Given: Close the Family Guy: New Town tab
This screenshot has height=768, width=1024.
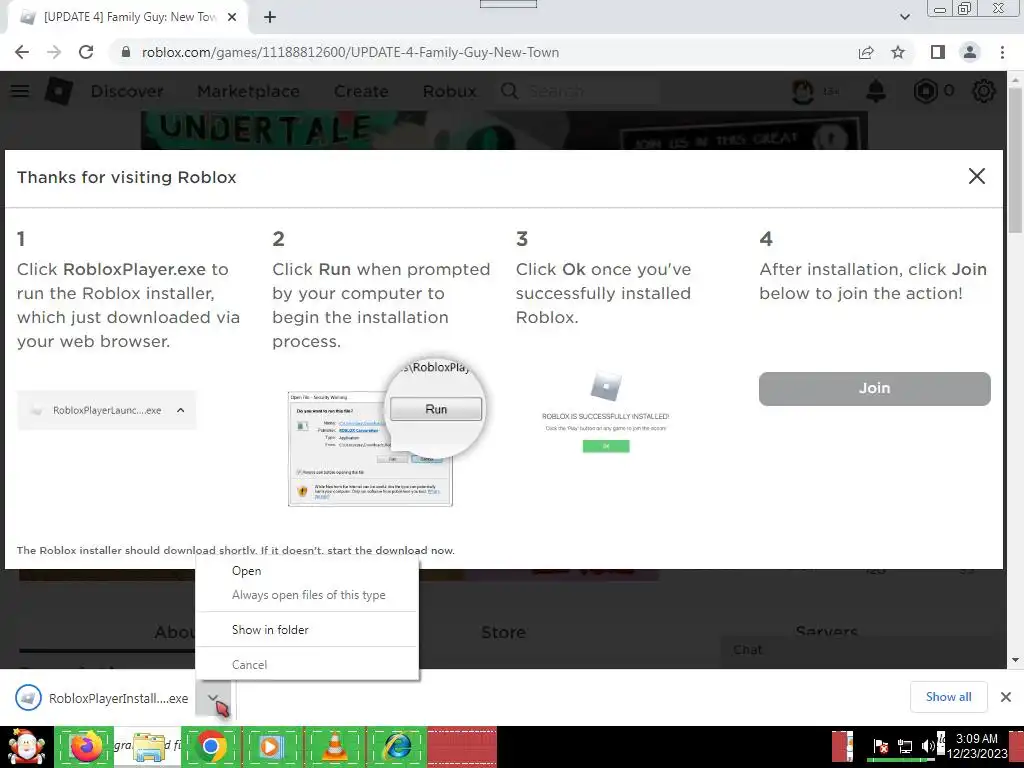Looking at the screenshot, I should coord(232,18).
